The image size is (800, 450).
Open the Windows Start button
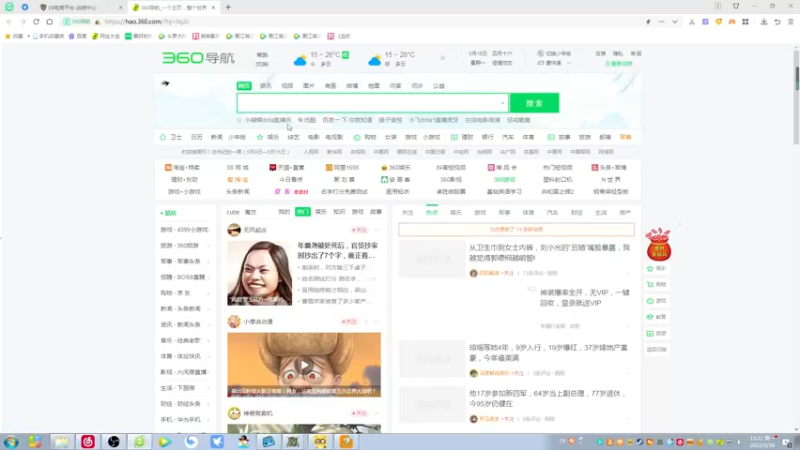click(11, 441)
